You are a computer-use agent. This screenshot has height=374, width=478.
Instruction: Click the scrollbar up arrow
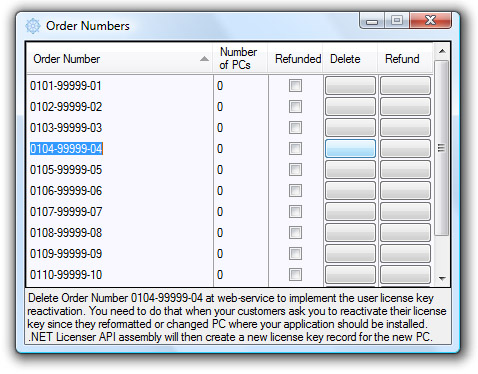[442, 51]
